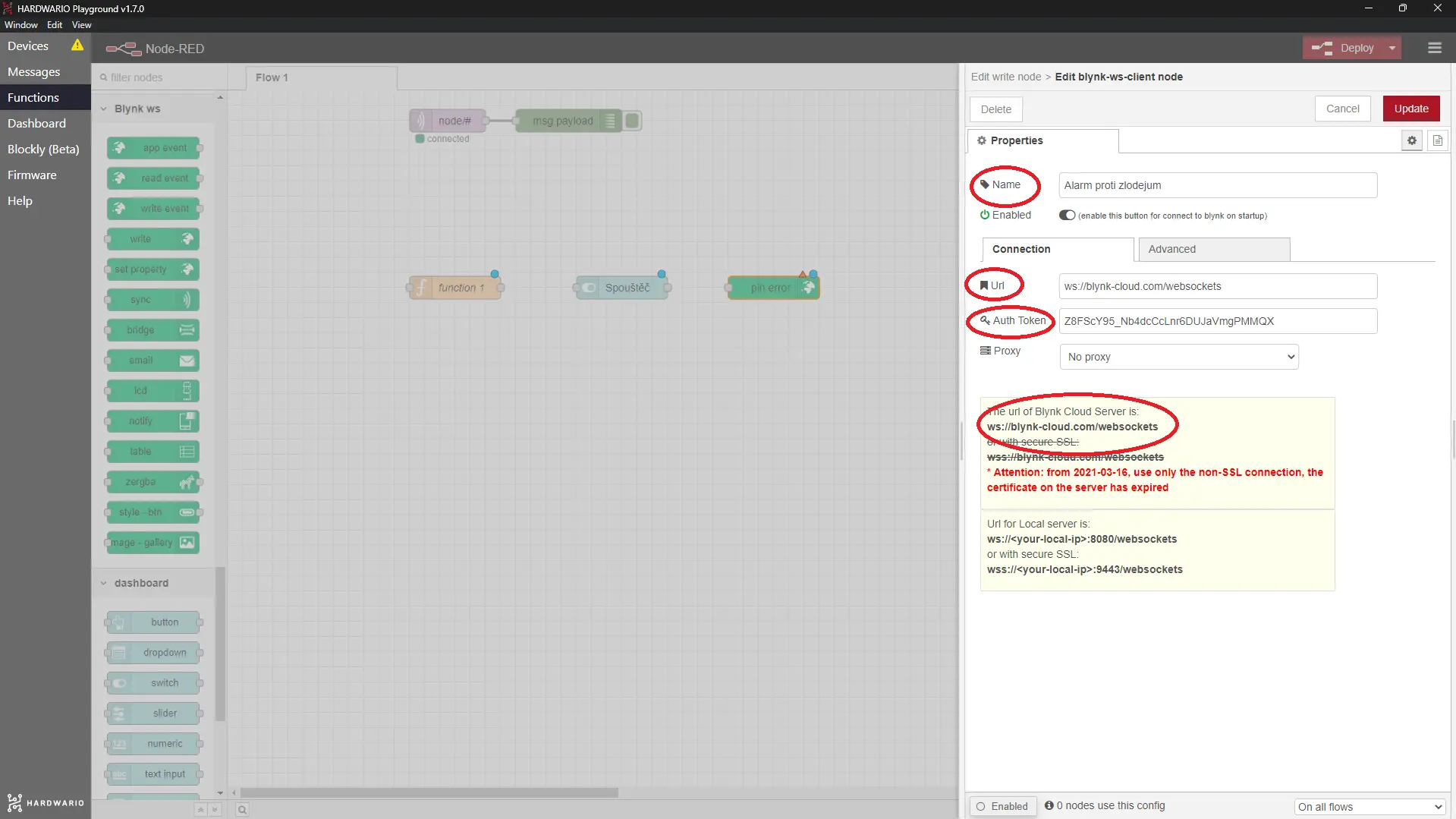The image size is (1456, 819).
Task: Open the Node-RED hamburger menu
Action: click(1434, 48)
